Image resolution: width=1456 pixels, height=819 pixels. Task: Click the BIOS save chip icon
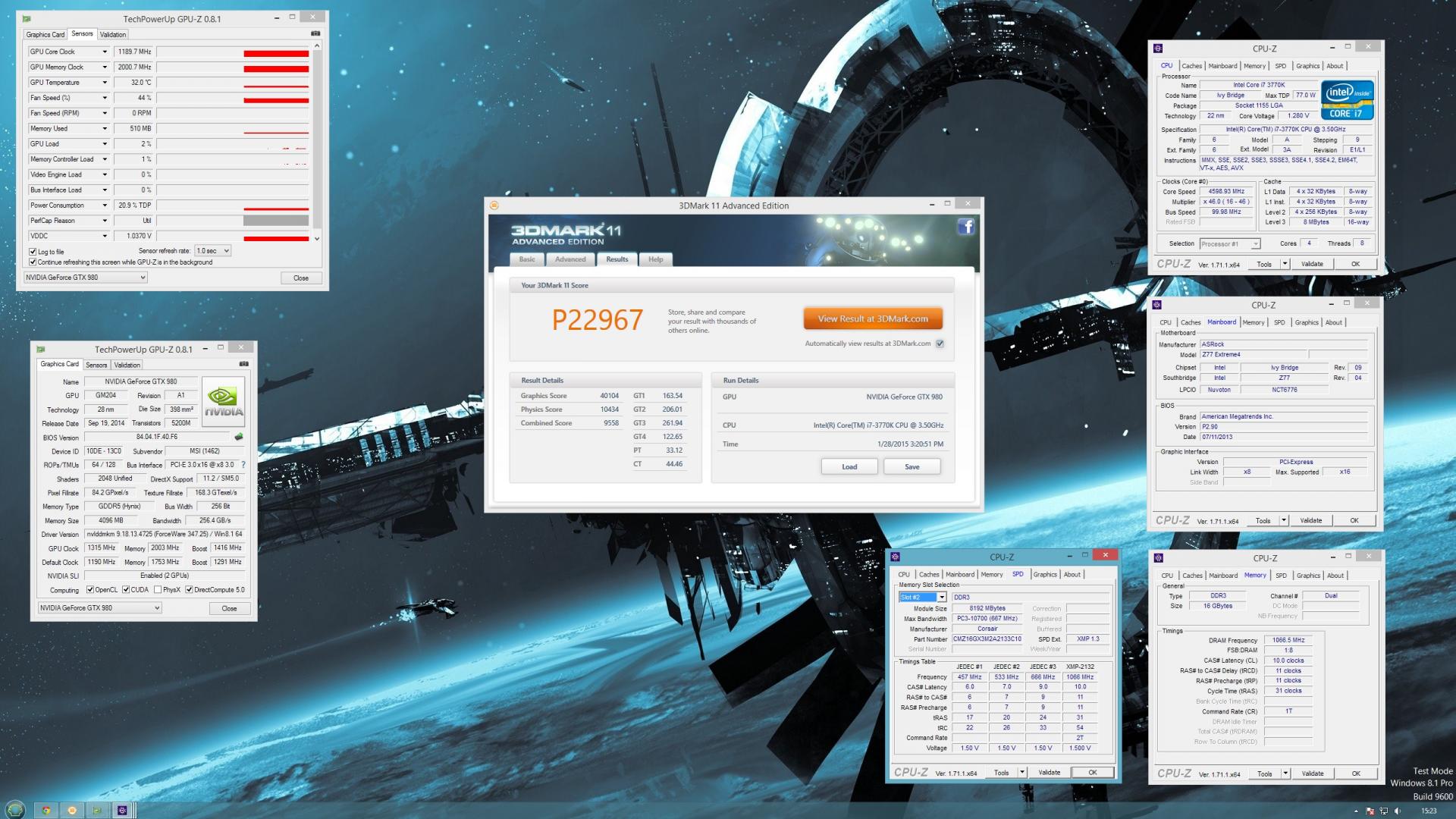(239, 437)
